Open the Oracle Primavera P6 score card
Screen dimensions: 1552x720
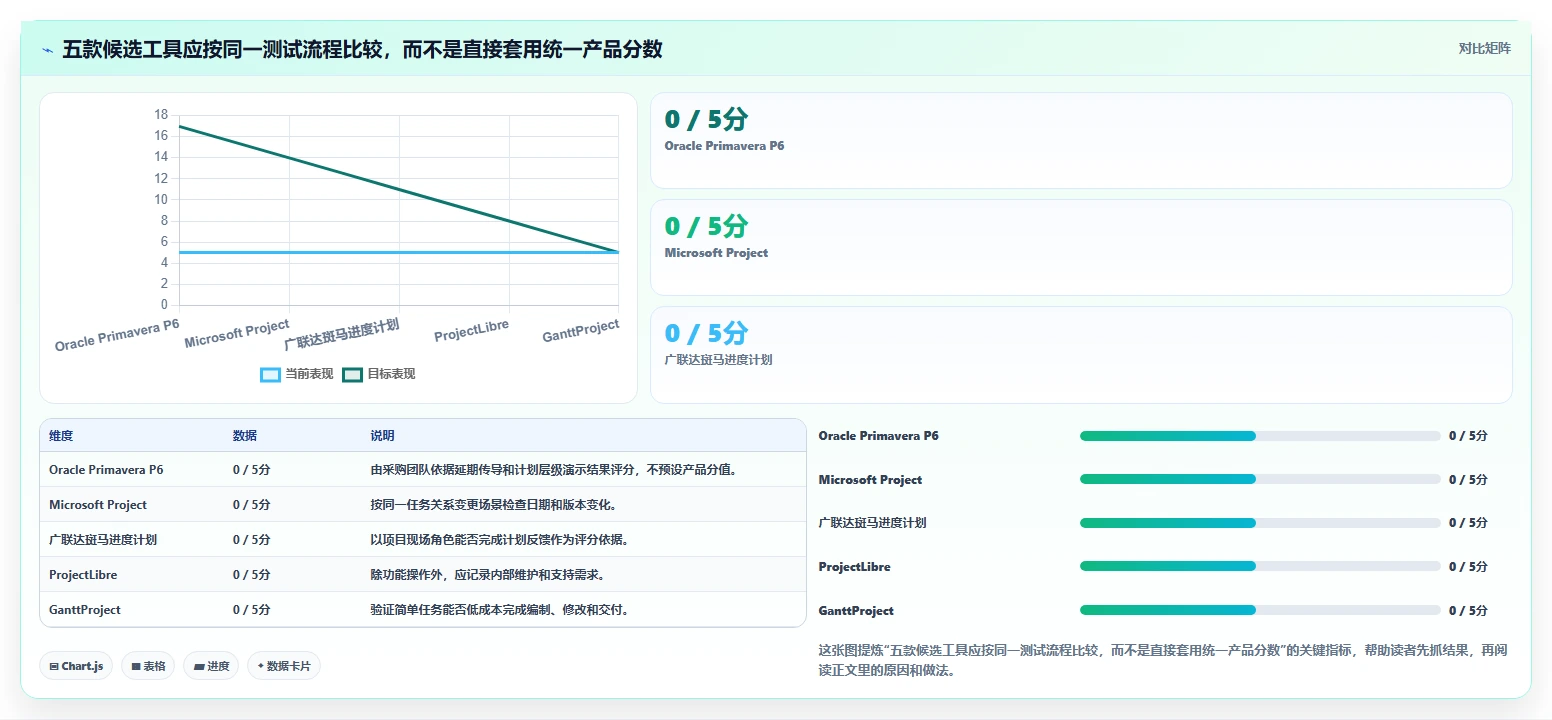(x=1081, y=140)
